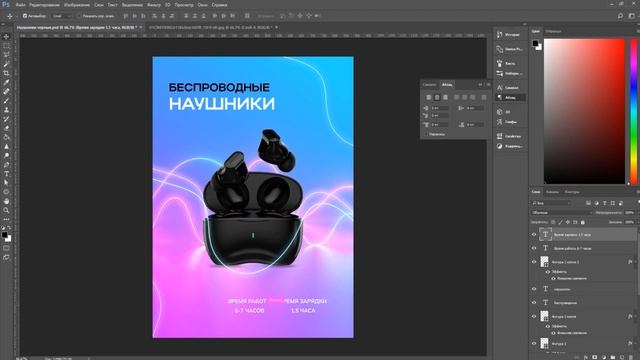Switch to the second document tab
This screenshot has height=360, width=640.
pos(211,27)
